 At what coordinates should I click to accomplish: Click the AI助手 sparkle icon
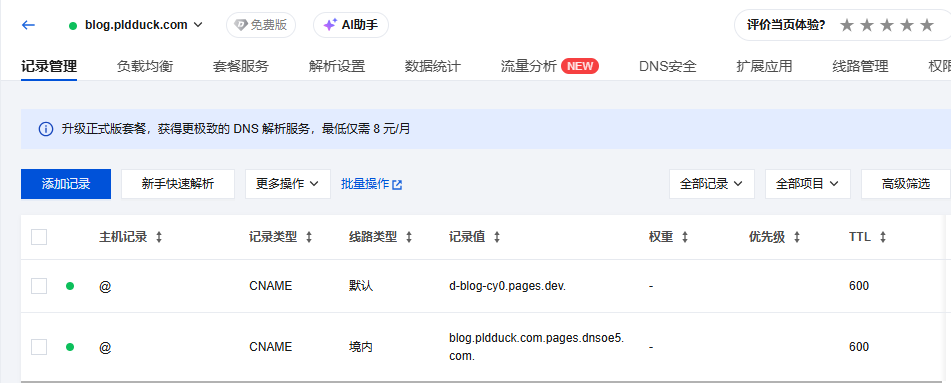click(x=329, y=25)
